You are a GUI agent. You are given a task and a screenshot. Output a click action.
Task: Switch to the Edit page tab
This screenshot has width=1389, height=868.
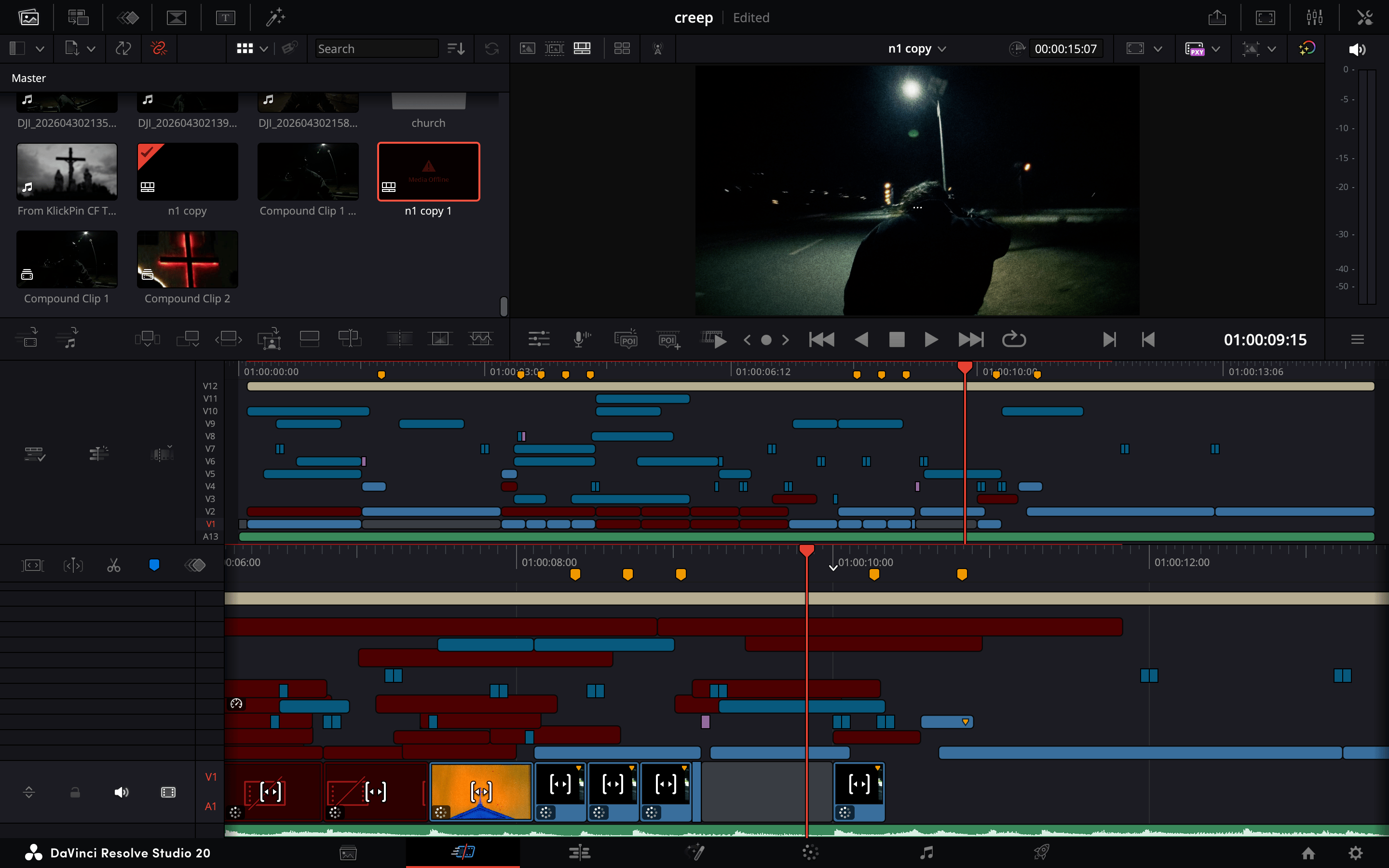579,853
